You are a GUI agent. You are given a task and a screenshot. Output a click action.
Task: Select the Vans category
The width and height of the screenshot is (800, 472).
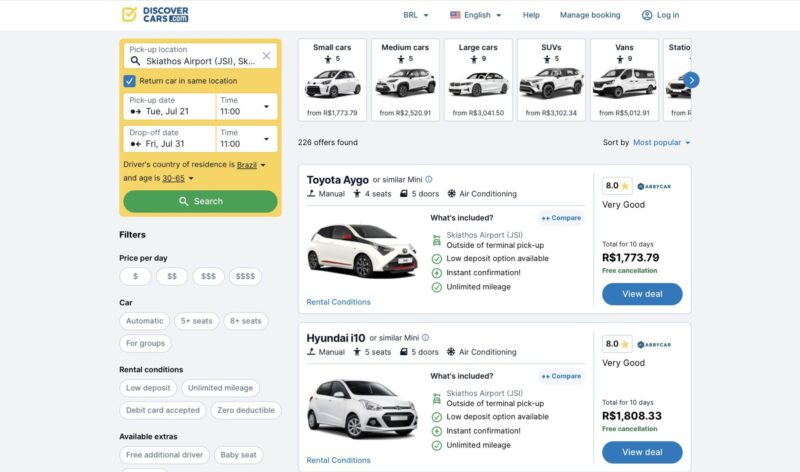[x=624, y=80]
